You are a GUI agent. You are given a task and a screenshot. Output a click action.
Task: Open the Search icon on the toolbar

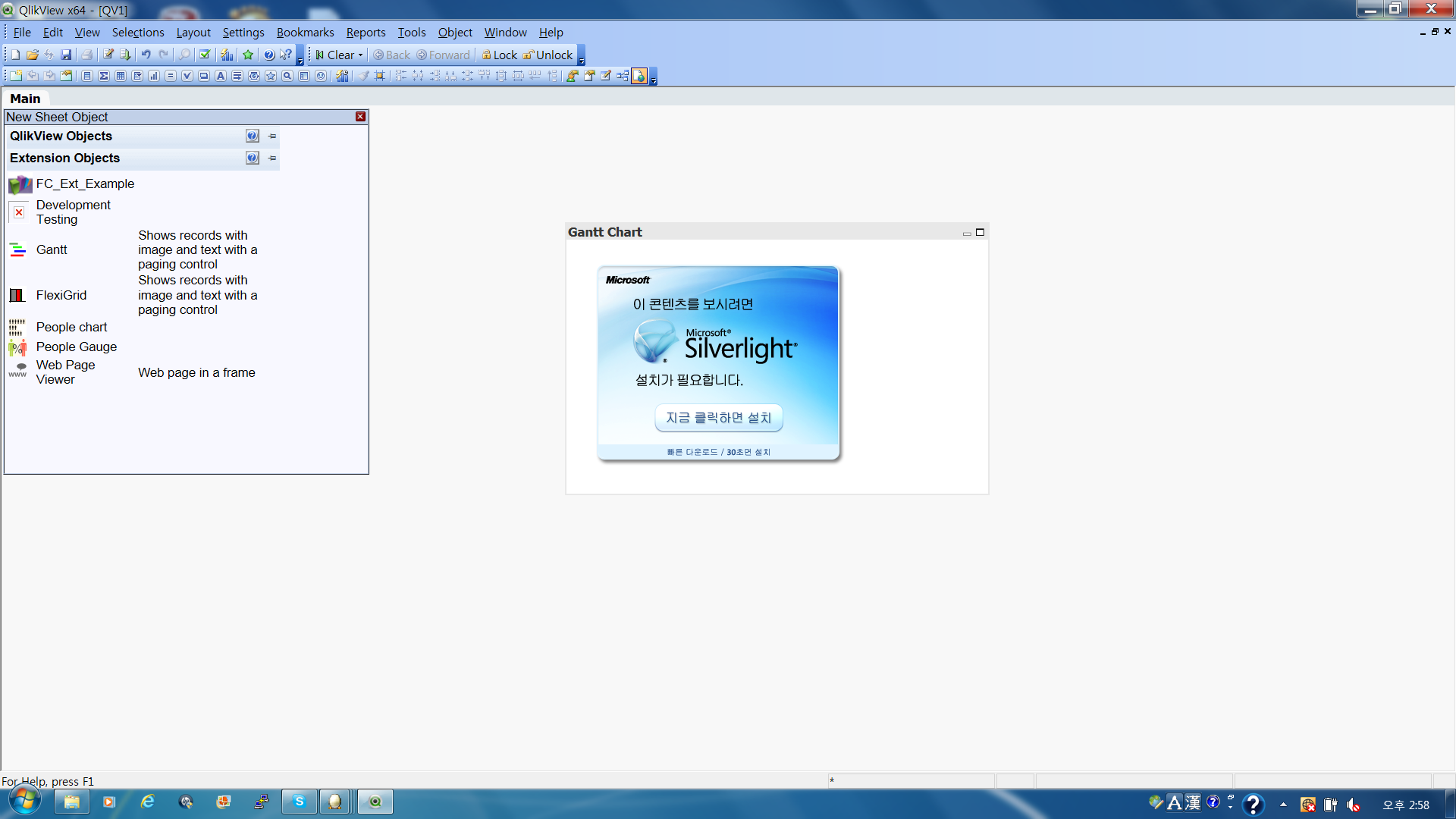click(x=184, y=55)
